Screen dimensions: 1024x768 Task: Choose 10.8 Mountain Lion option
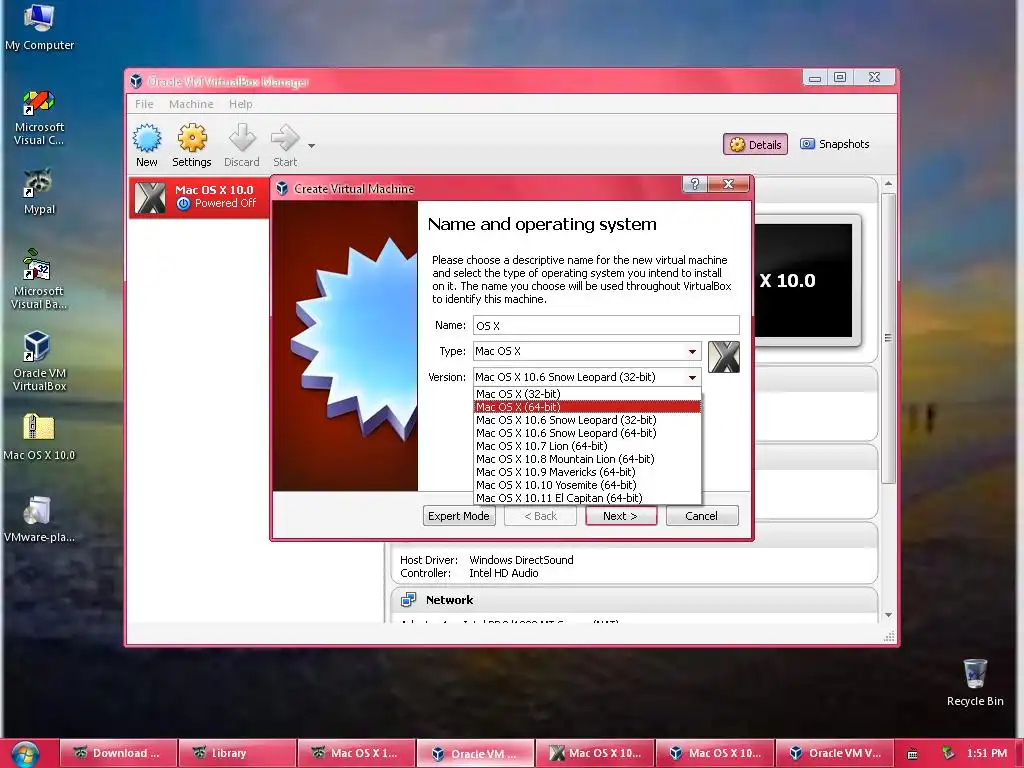(587, 459)
